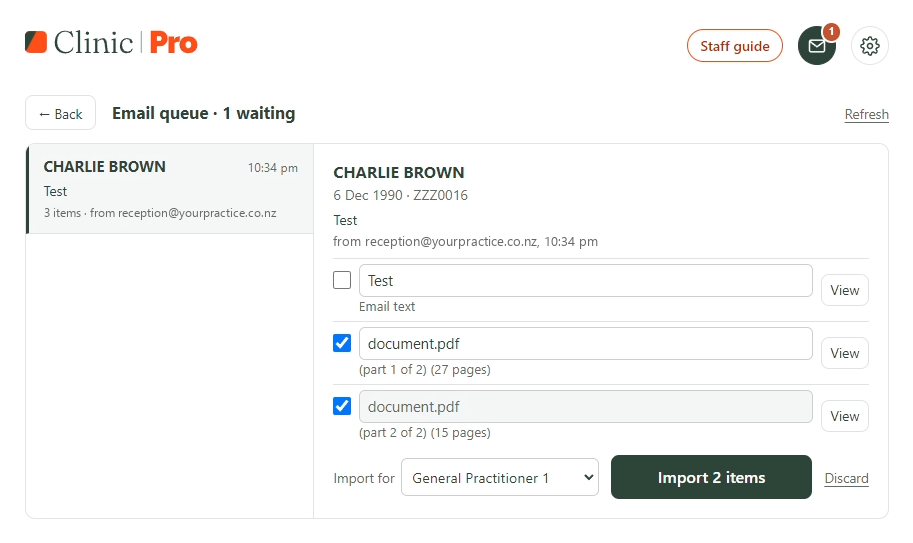Open the email inbox mail icon
Viewport: 913px width, 543px height.
click(817, 46)
